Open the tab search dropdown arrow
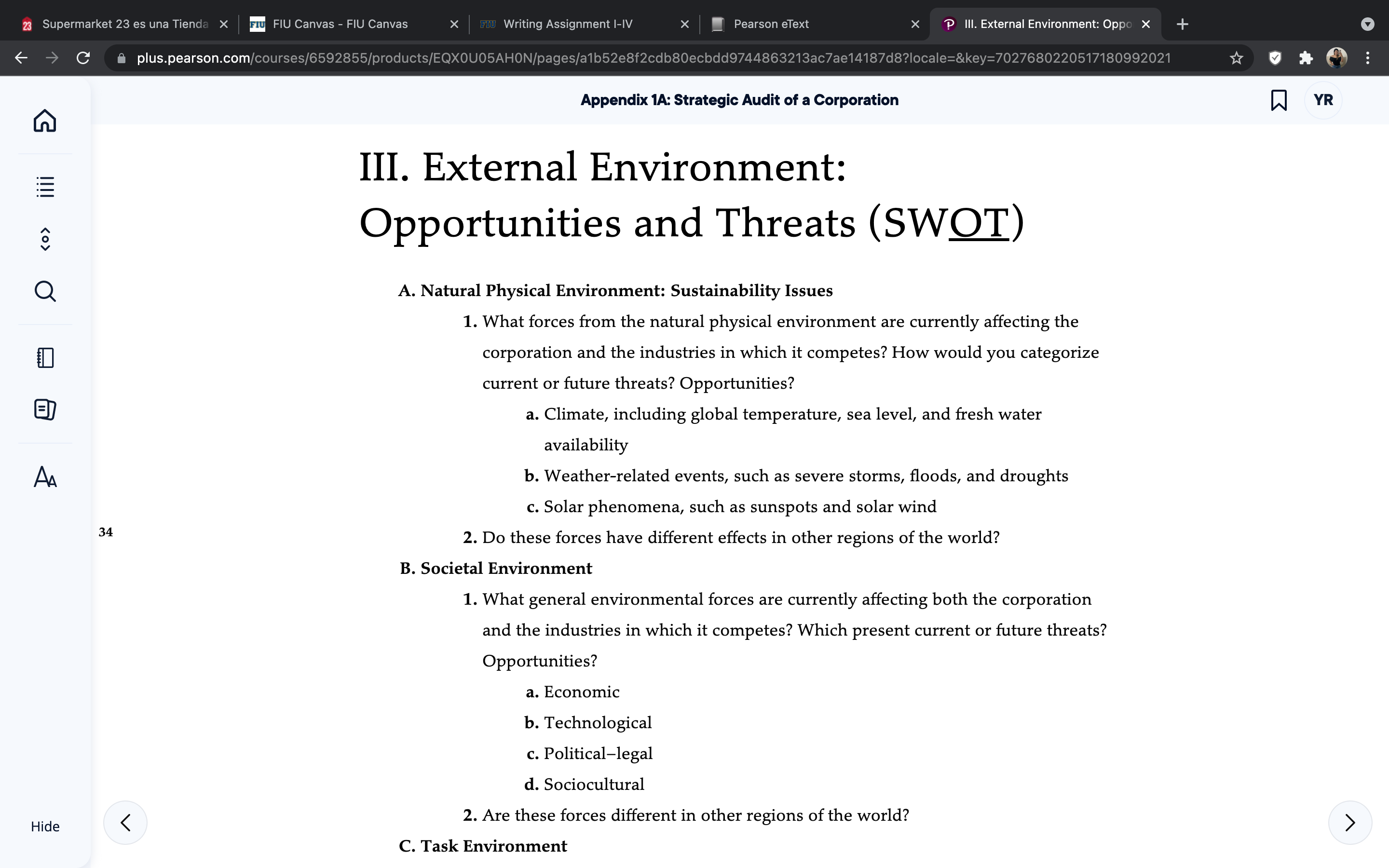The height and width of the screenshot is (868, 1389). tap(1368, 24)
